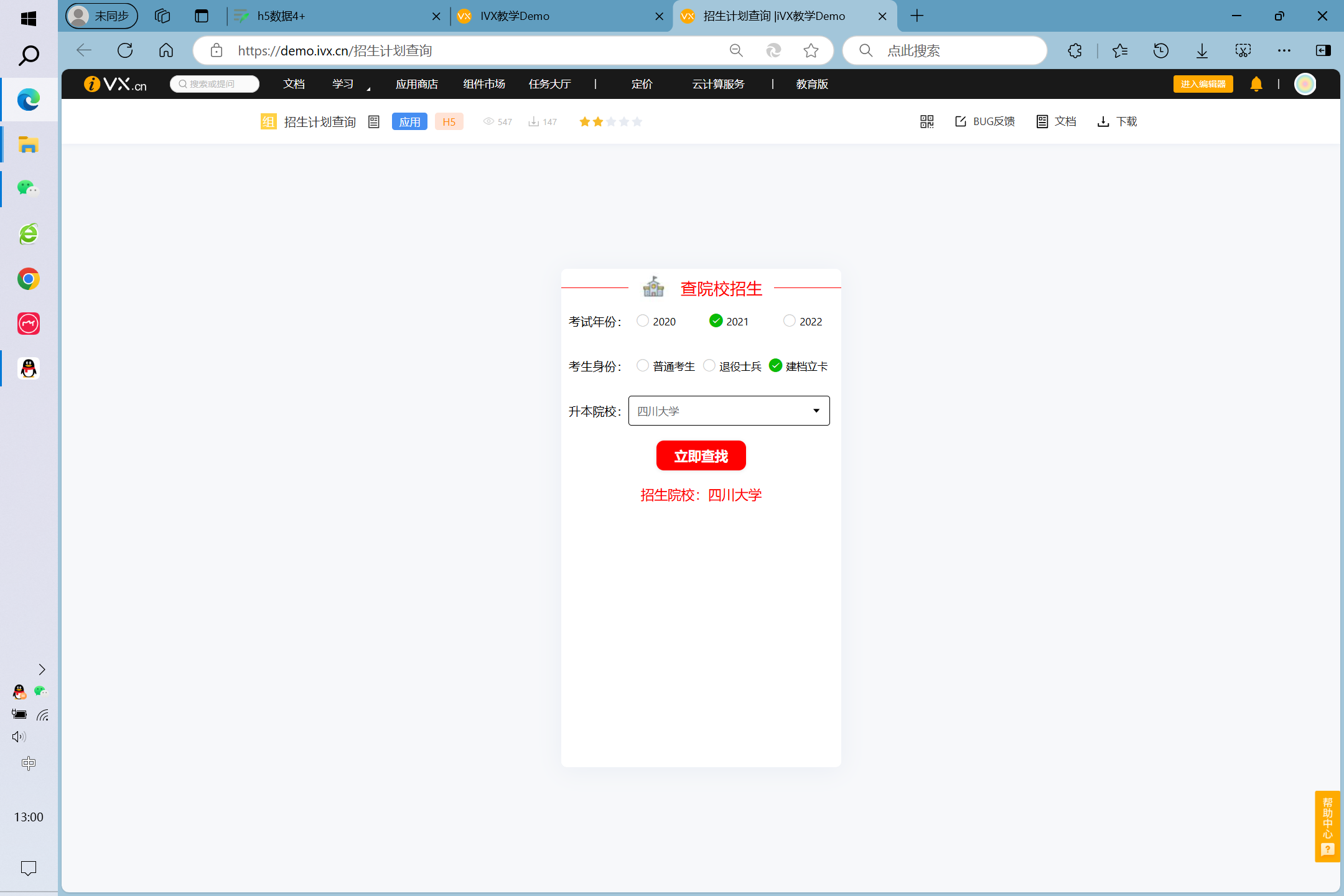Click the Windows Start button

[x=29, y=19]
